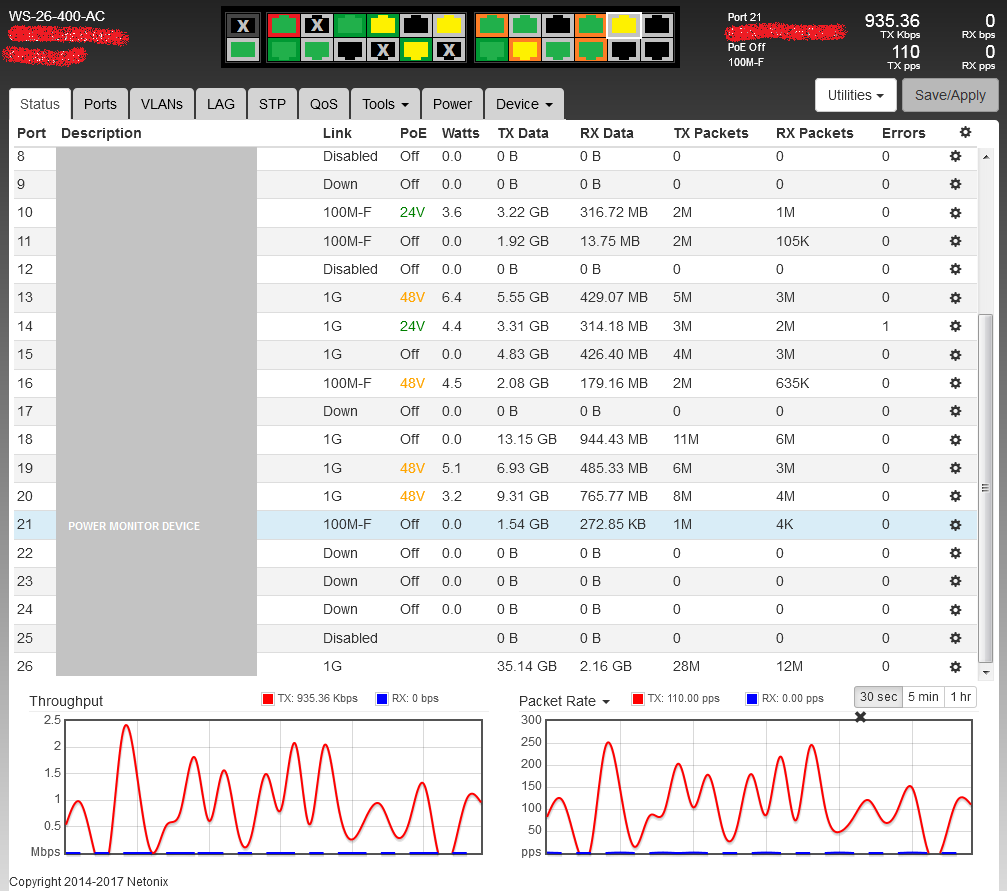Open the gear settings for port 14
The width and height of the screenshot is (1007, 891).
tap(955, 326)
